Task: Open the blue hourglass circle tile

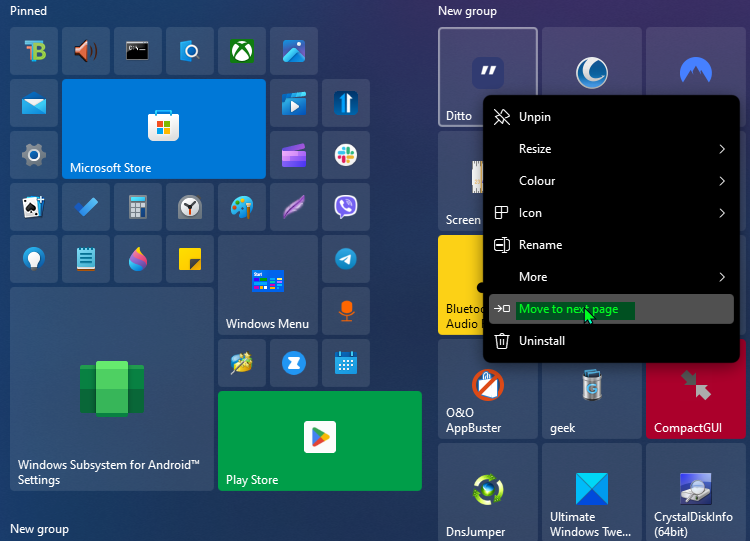Action: pyautogui.click(x=294, y=363)
